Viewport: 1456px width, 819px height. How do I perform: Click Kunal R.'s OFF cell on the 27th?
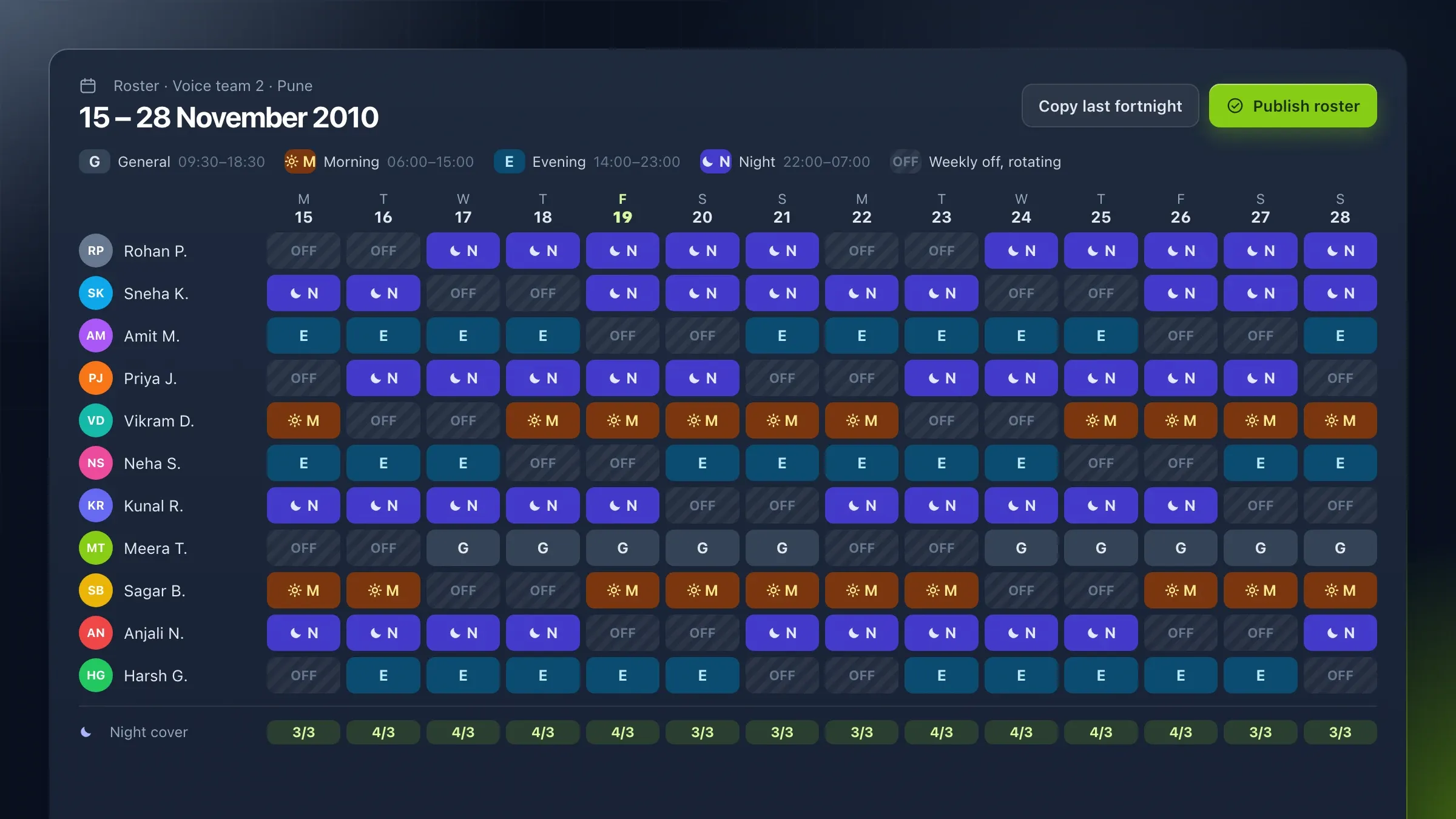pyautogui.click(x=1261, y=505)
